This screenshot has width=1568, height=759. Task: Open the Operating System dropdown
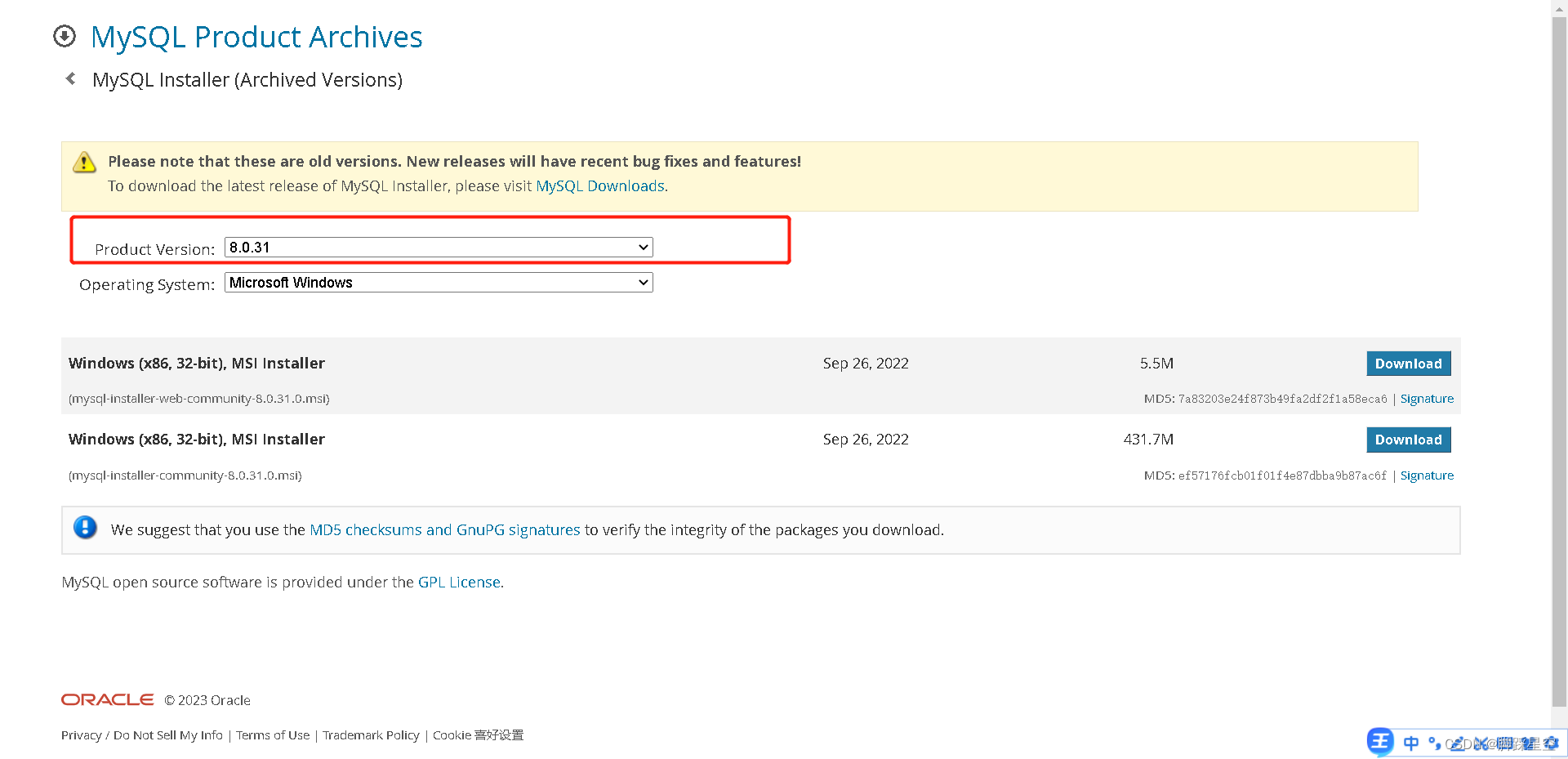click(439, 283)
